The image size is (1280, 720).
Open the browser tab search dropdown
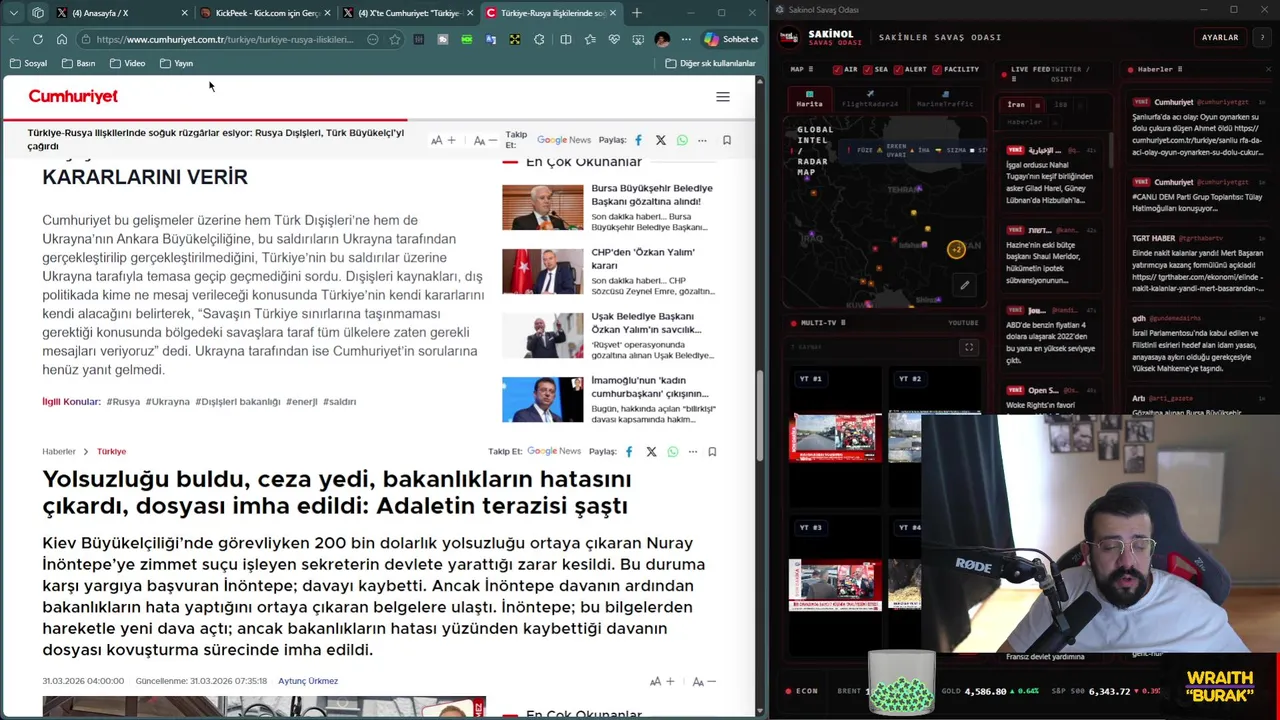[13, 13]
